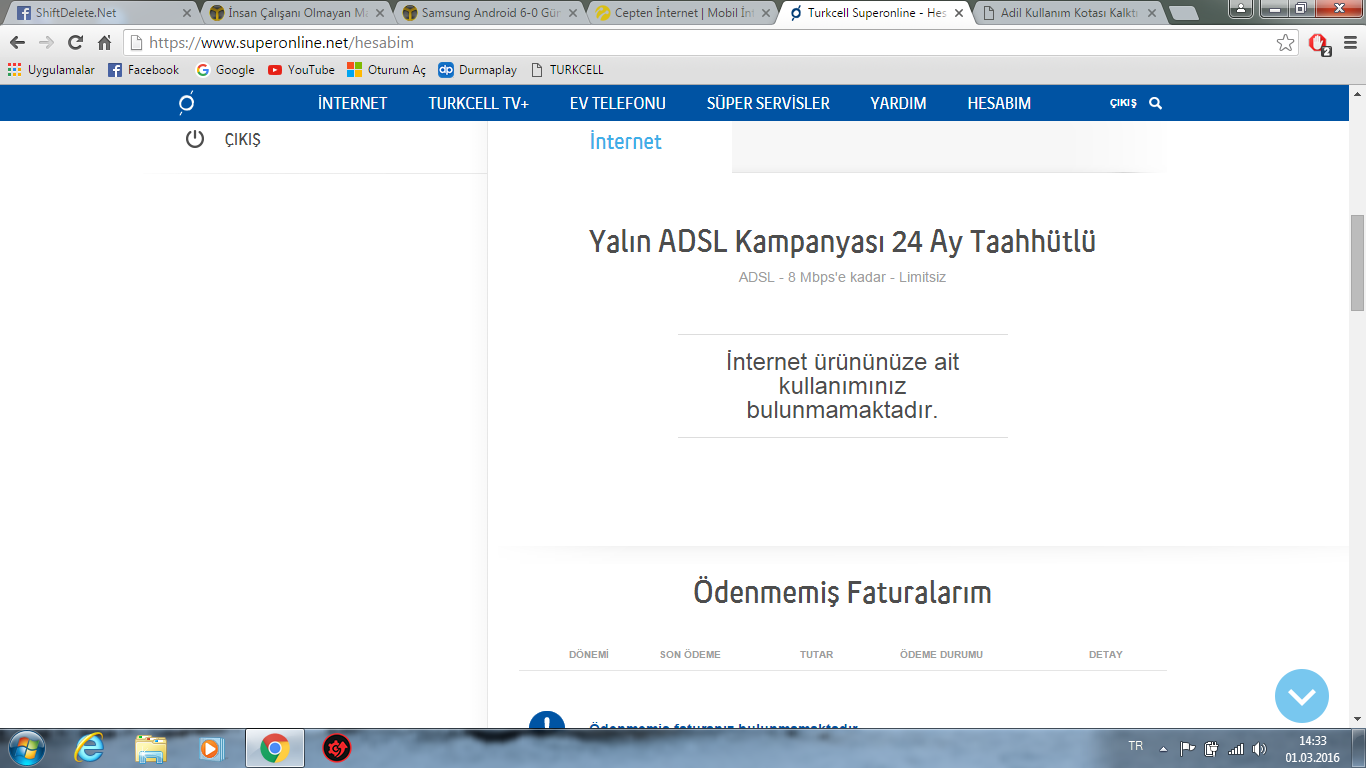Switch to the Cepten İnternet tab
Image resolution: width=1366 pixels, height=768 pixels.
681,14
